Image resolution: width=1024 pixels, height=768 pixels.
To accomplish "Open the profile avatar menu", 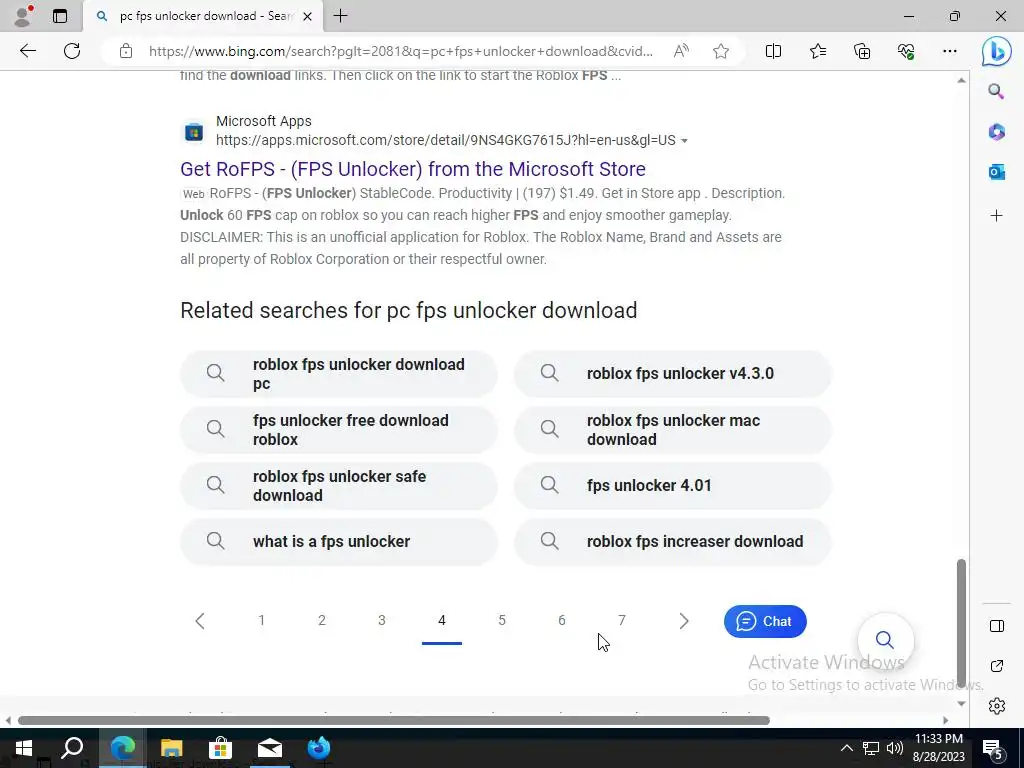I will (x=23, y=16).
